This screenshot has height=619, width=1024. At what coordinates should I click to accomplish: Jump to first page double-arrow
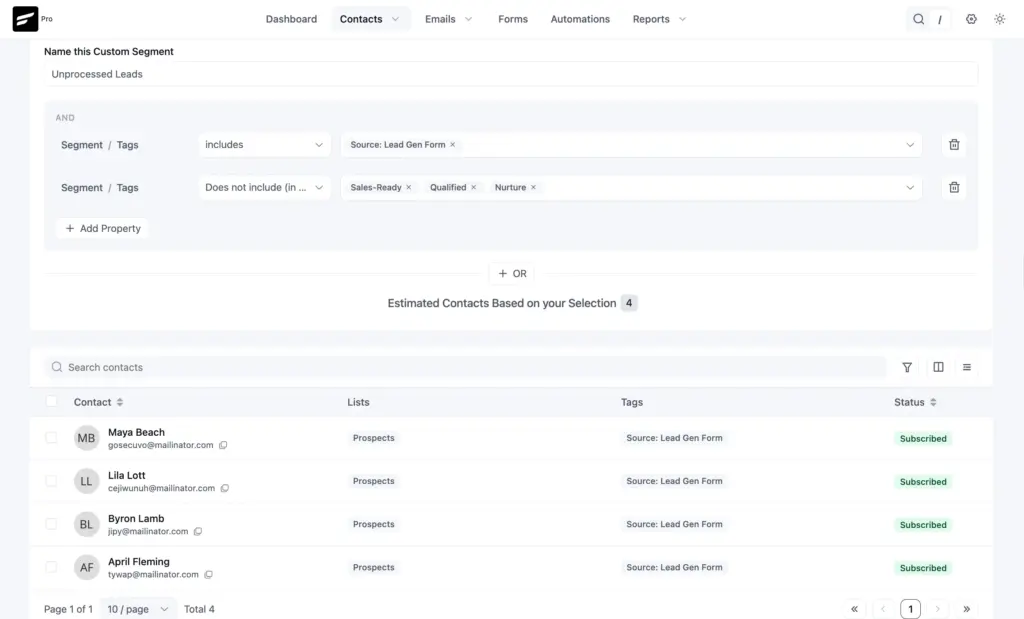pyautogui.click(x=854, y=609)
